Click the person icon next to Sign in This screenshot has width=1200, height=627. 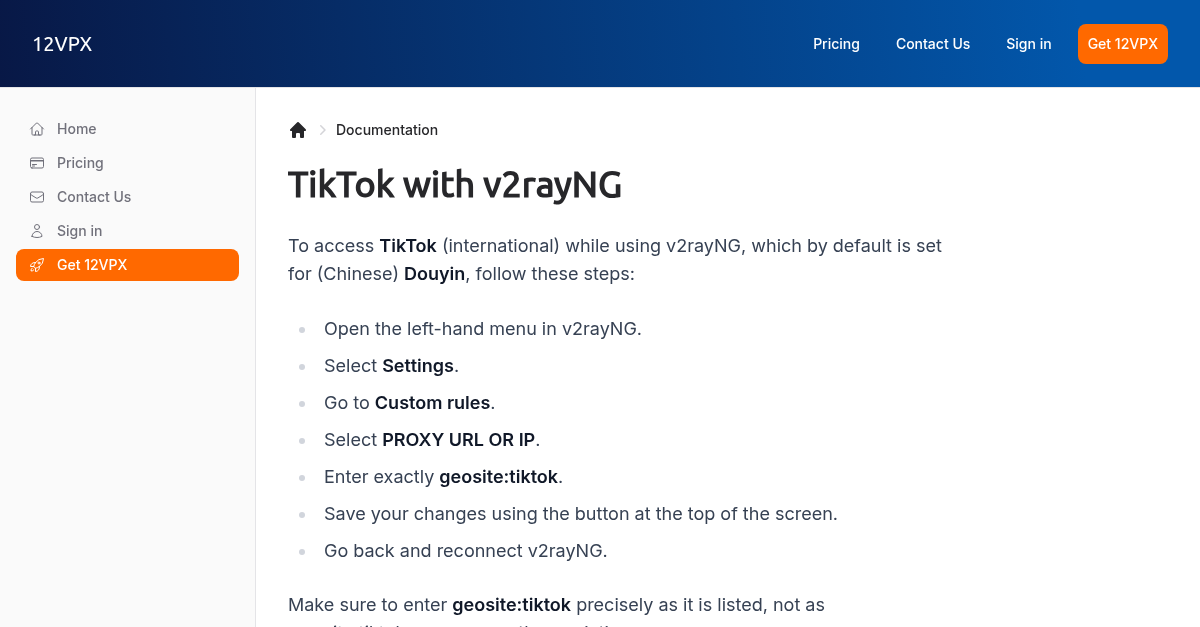[x=36, y=231]
